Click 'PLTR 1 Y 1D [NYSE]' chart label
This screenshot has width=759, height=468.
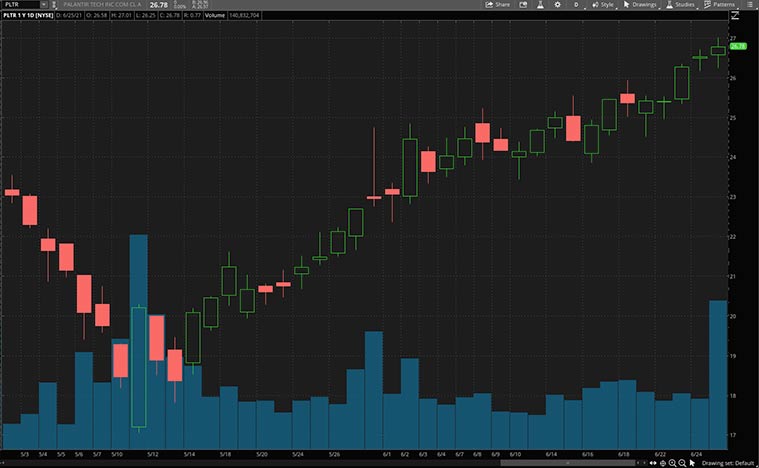click(28, 15)
